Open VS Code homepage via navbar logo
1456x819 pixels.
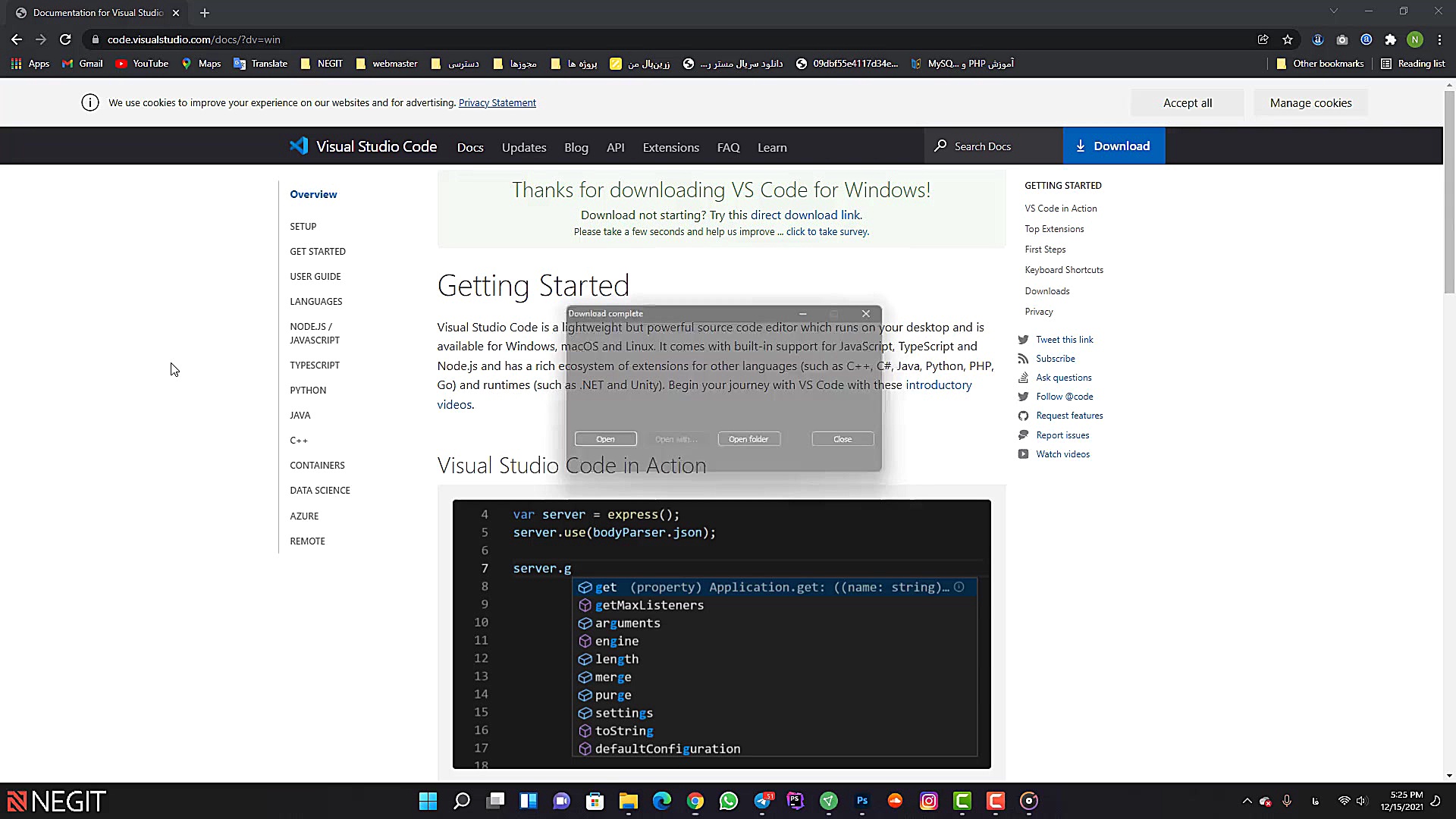coord(362,146)
